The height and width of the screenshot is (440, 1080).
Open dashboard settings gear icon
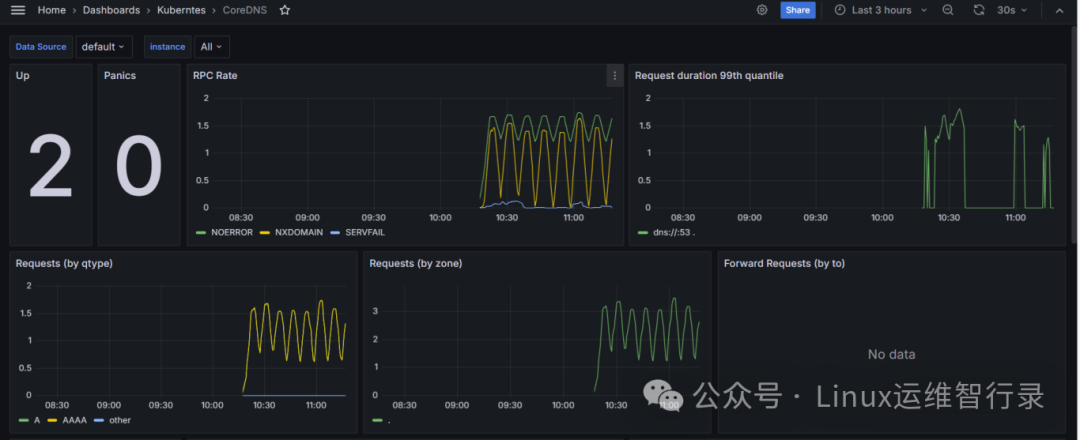pyautogui.click(x=762, y=10)
